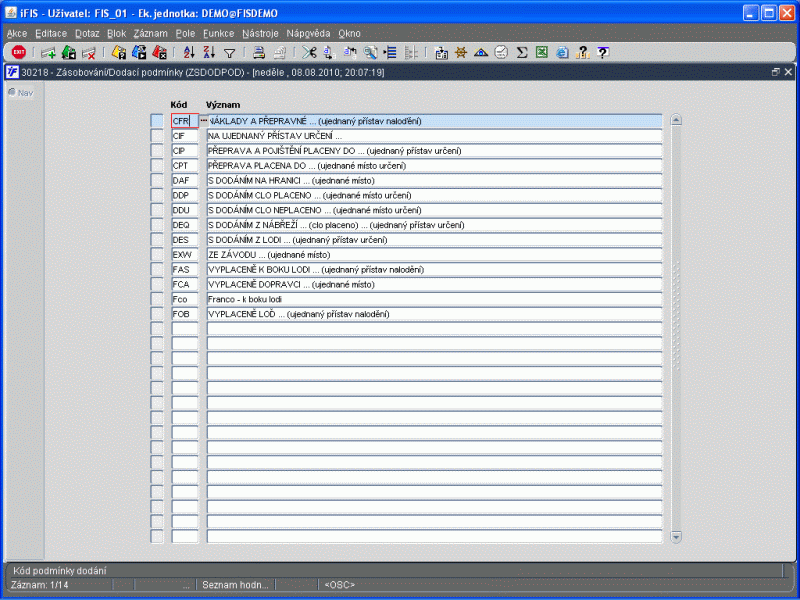Click the Internet Explorer browser icon
This screenshot has height=600, width=800.
[x=562, y=52]
